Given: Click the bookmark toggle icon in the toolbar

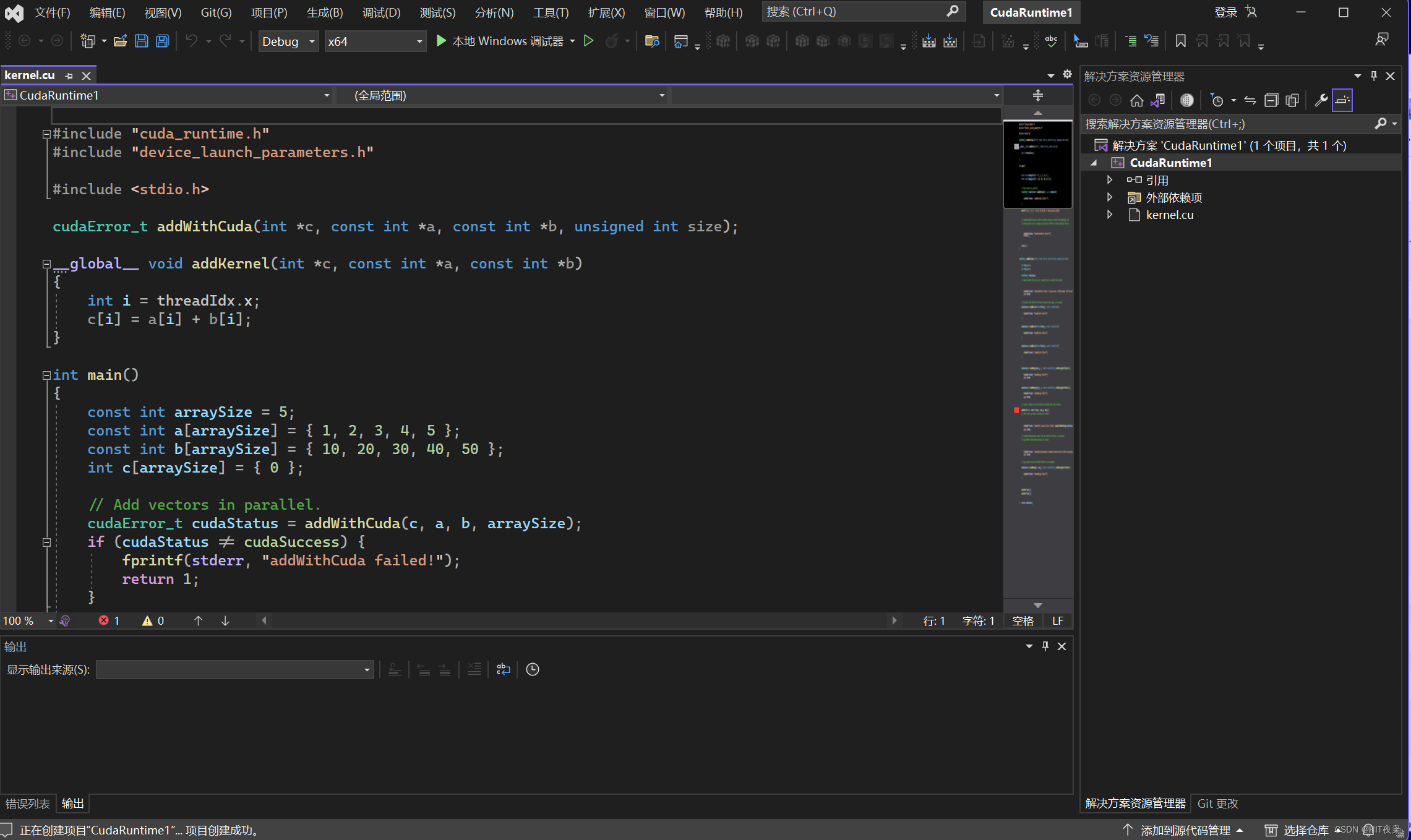Looking at the screenshot, I should (1180, 41).
